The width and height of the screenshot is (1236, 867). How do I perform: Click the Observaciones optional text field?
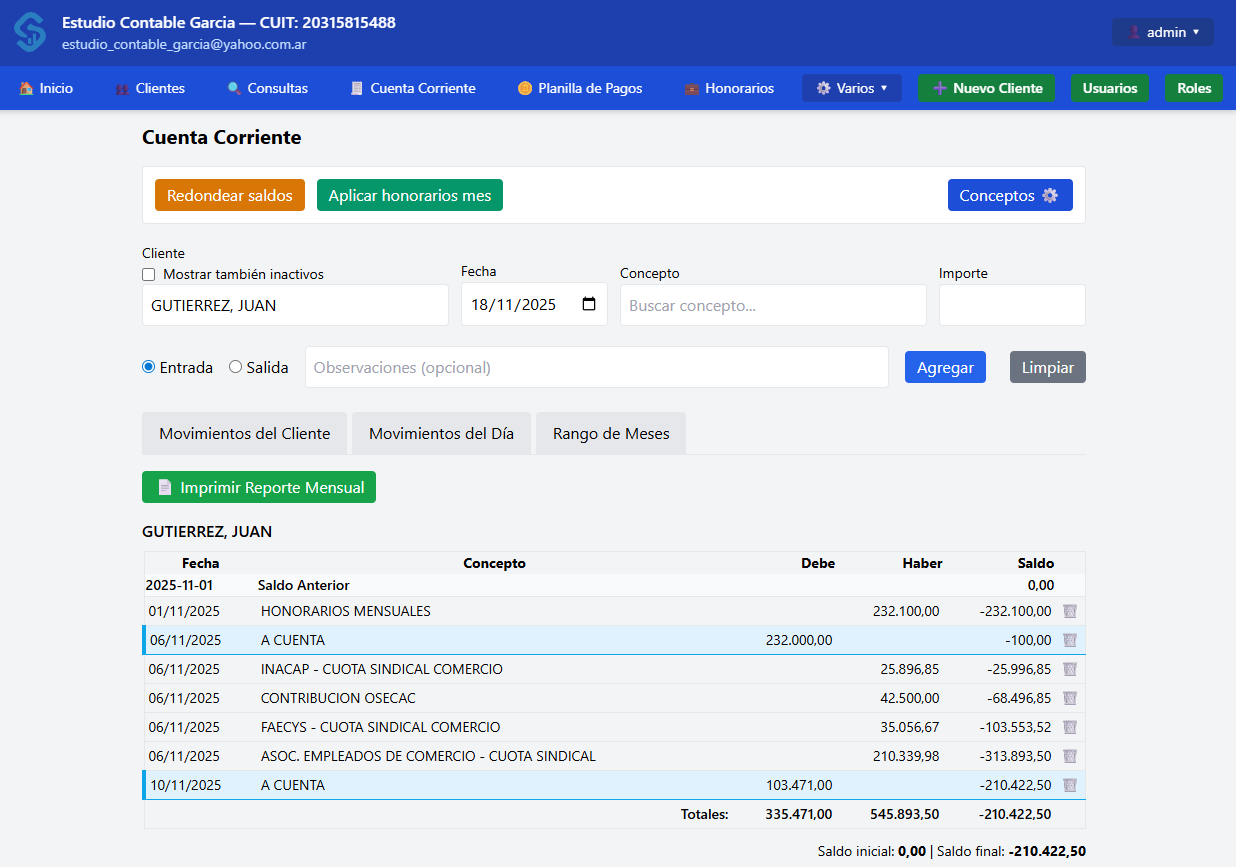coord(596,367)
